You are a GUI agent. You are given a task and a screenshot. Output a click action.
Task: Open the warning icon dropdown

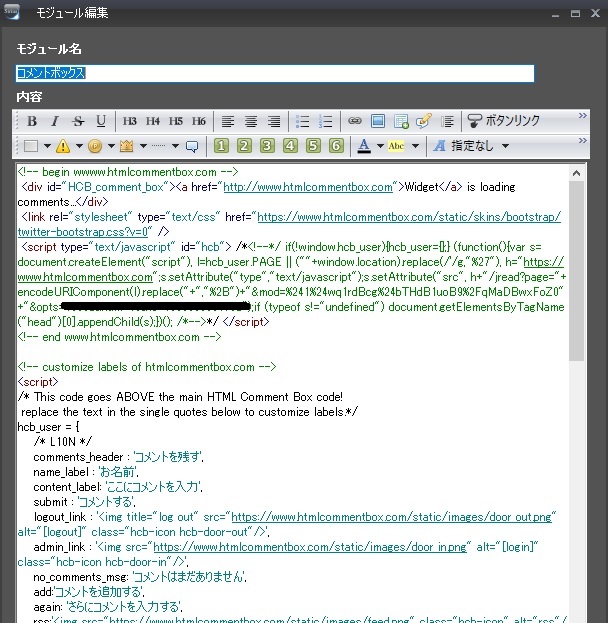(x=77, y=146)
